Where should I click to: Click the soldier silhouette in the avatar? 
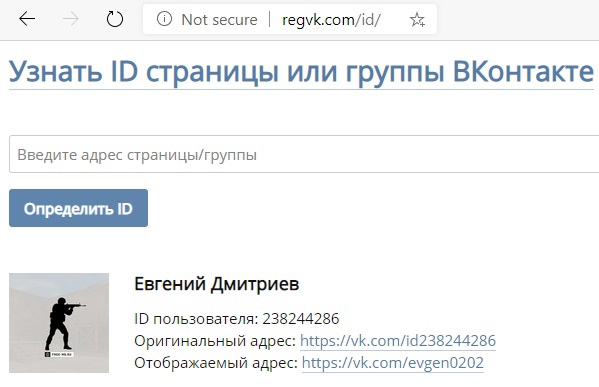coord(62,324)
